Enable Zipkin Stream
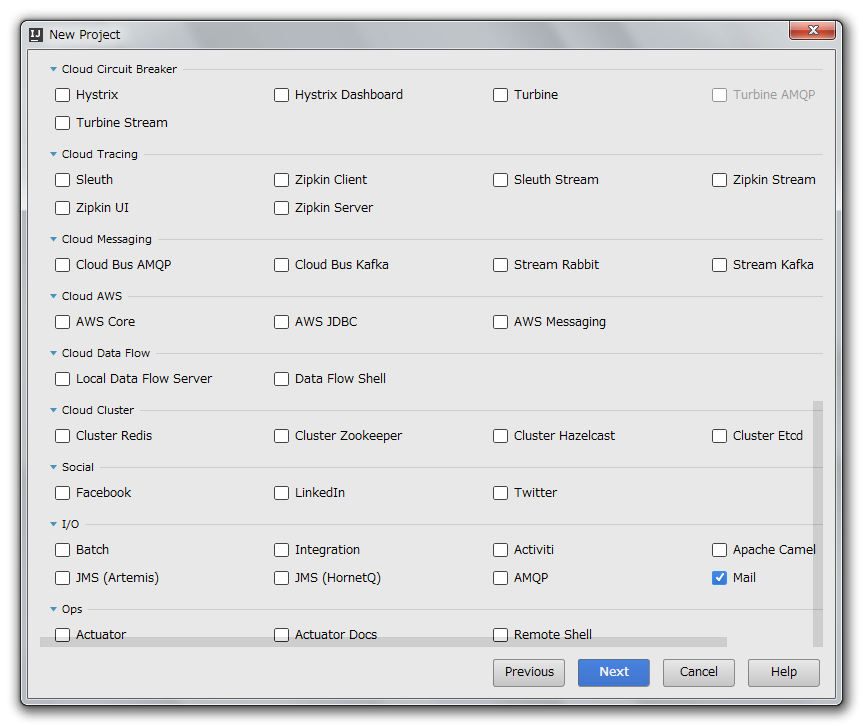Viewport: 863px width, 726px height. 719,180
